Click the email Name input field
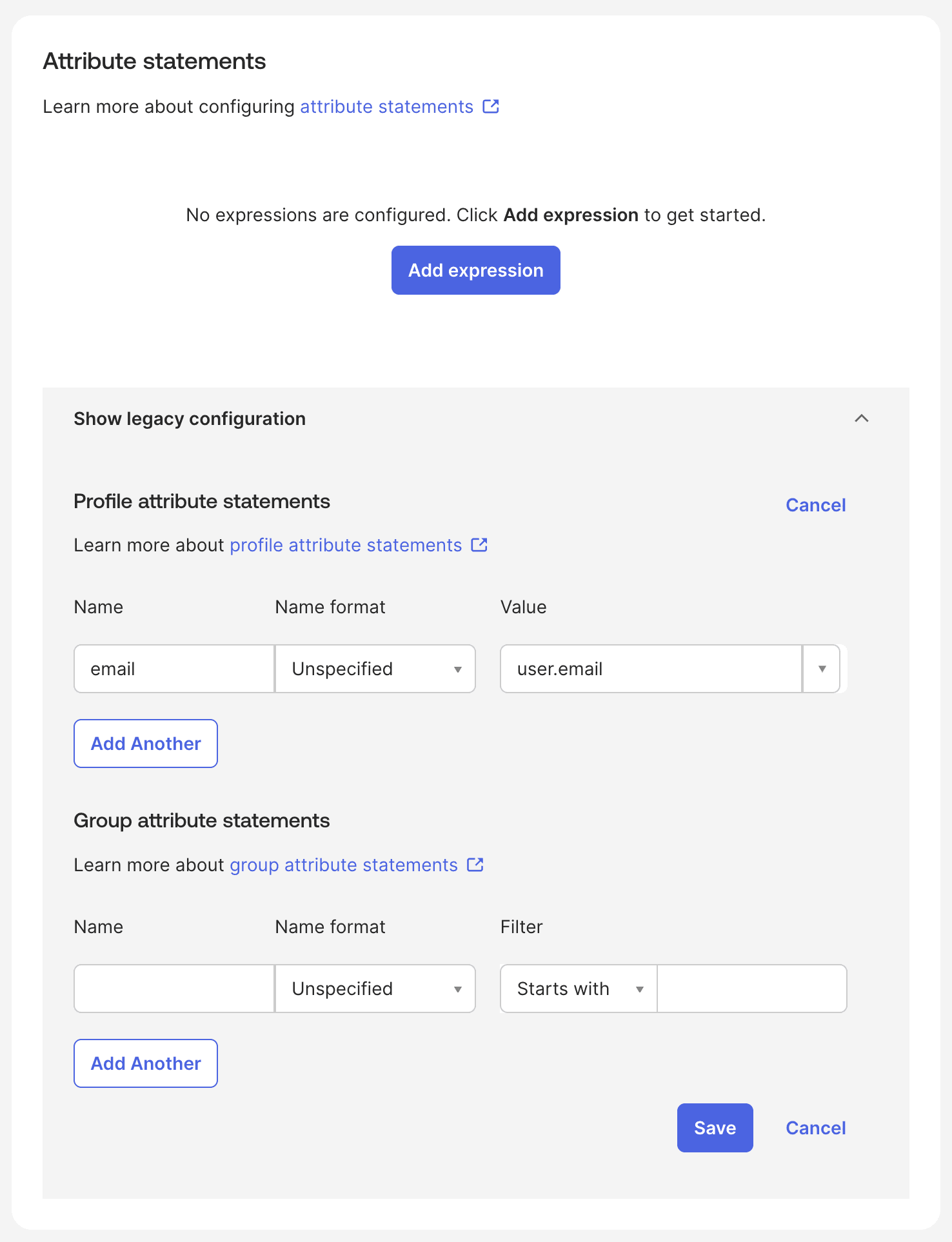The width and height of the screenshot is (952, 1242). point(173,669)
